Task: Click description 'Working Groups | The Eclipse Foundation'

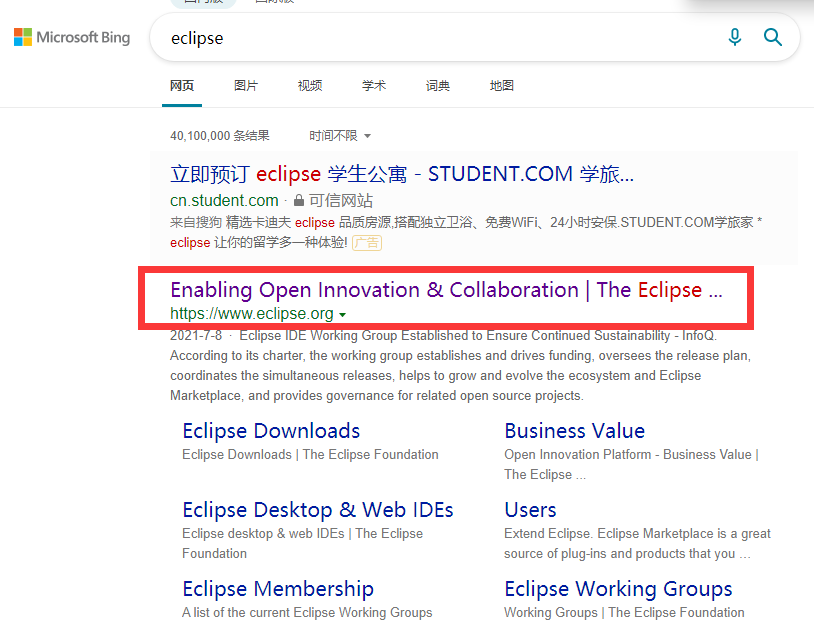Action: [x=625, y=612]
